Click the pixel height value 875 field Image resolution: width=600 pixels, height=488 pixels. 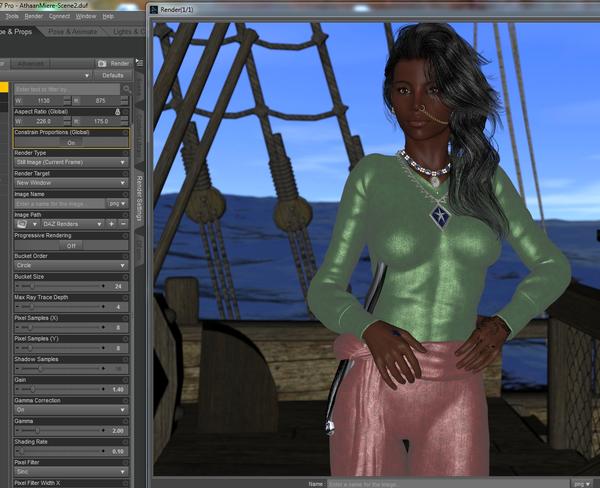pyautogui.click(x=100, y=101)
